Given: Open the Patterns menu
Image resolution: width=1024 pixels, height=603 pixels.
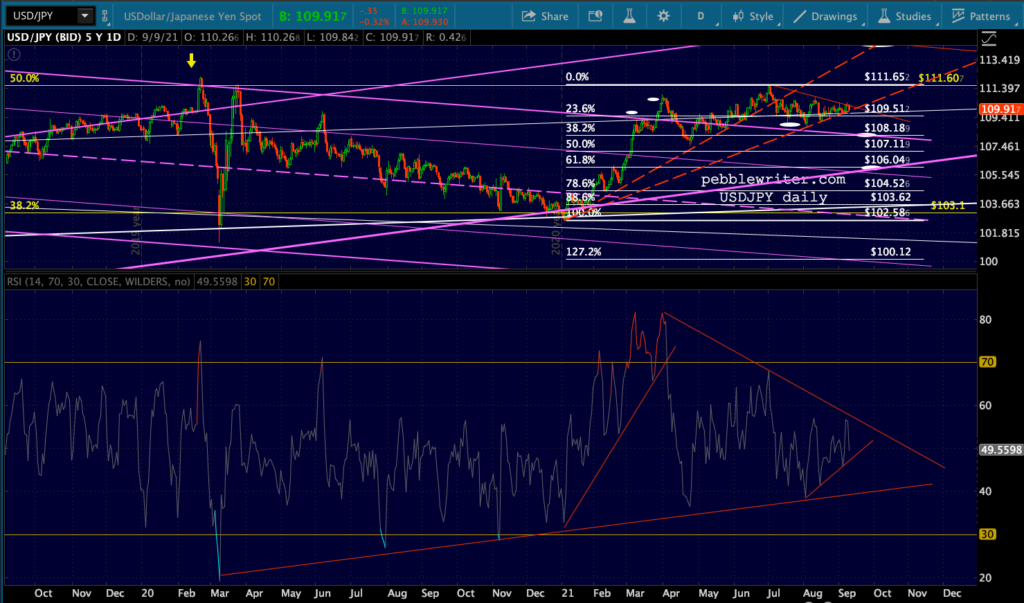Looking at the screenshot, I should [x=981, y=16].
